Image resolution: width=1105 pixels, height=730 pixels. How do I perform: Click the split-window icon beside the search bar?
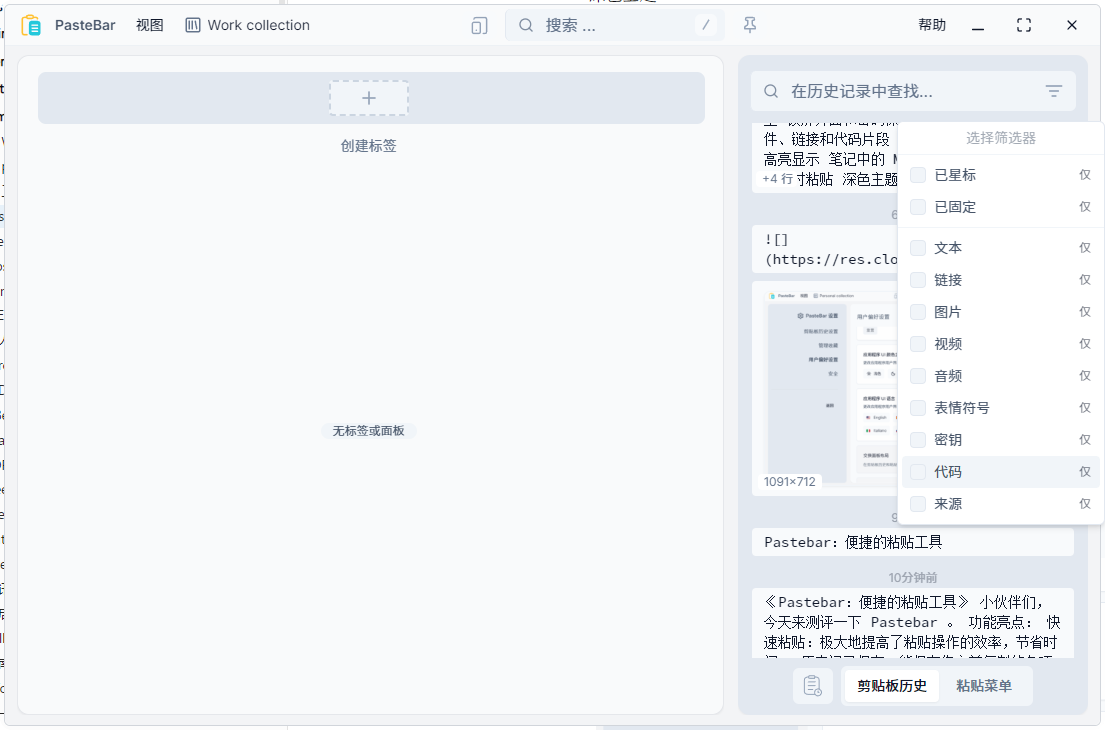(x=478, y=25)
